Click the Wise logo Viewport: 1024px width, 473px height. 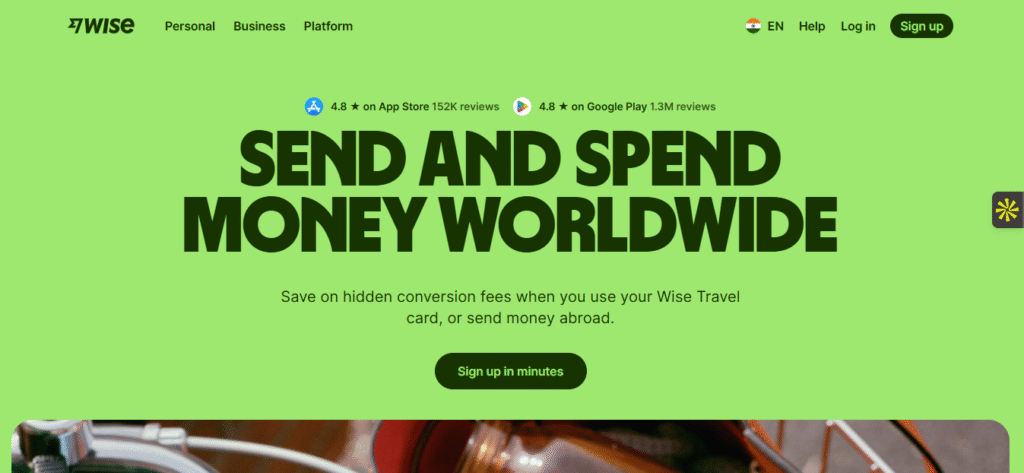pos(101,25)
